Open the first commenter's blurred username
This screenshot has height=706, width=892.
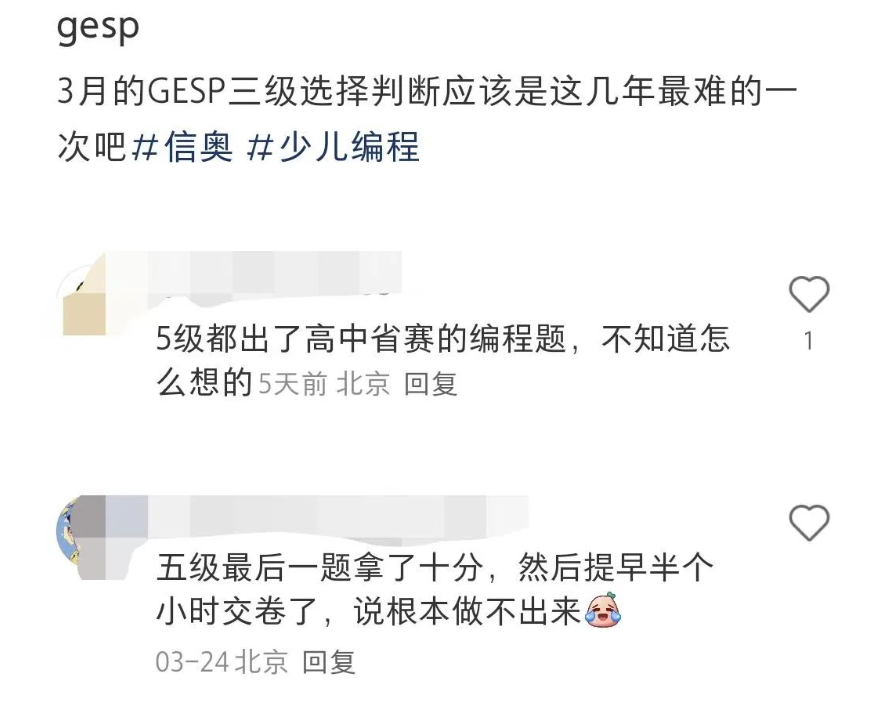(x=255, y=273)
